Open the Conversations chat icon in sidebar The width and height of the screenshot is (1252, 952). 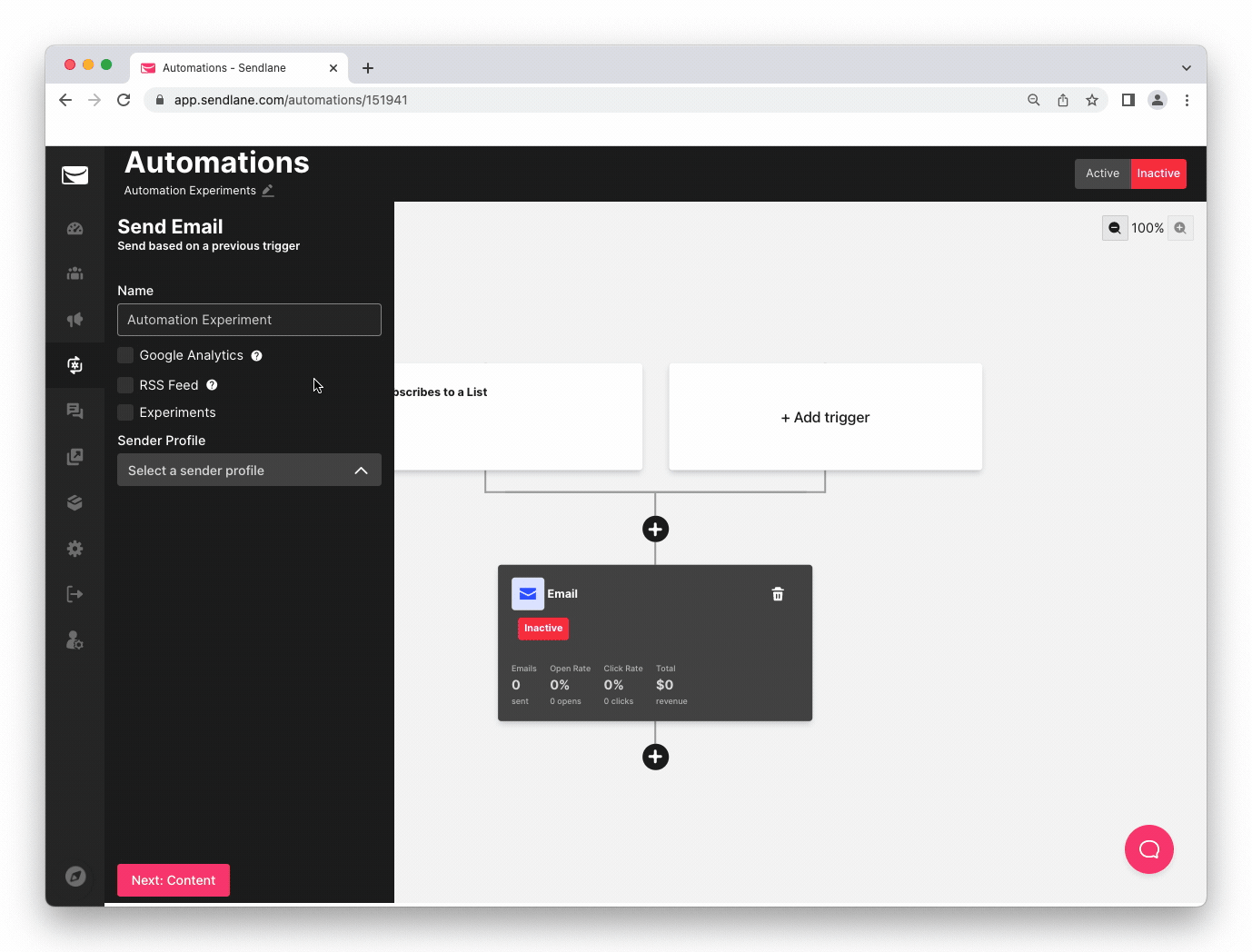click(75, 412)
